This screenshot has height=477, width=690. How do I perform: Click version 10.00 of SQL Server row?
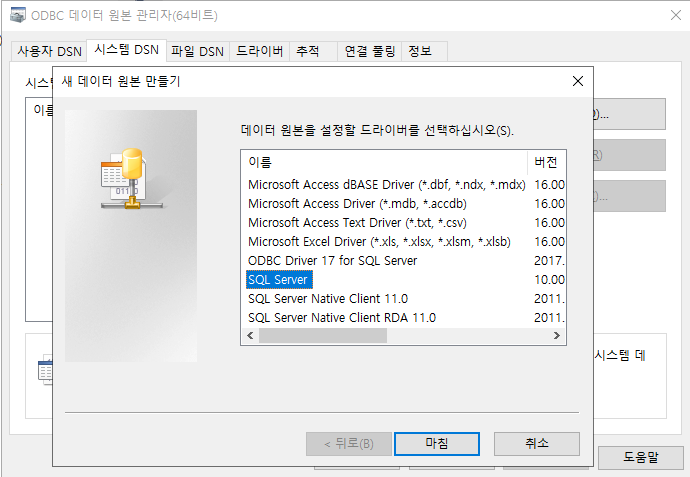pos(549,279)
